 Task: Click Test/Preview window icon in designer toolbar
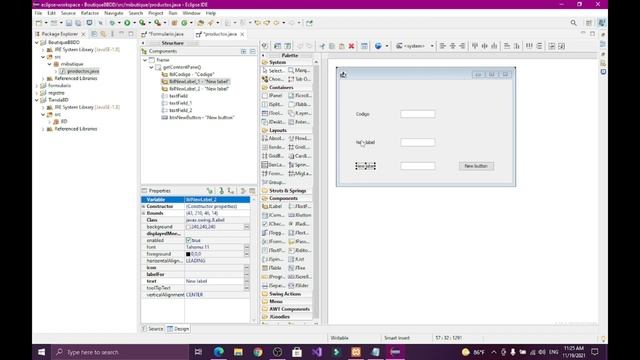click(364, 46)
